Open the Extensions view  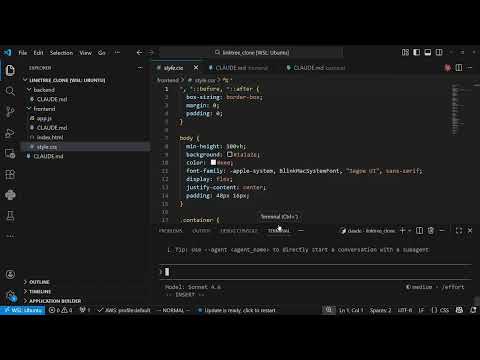tap(10, 174)
